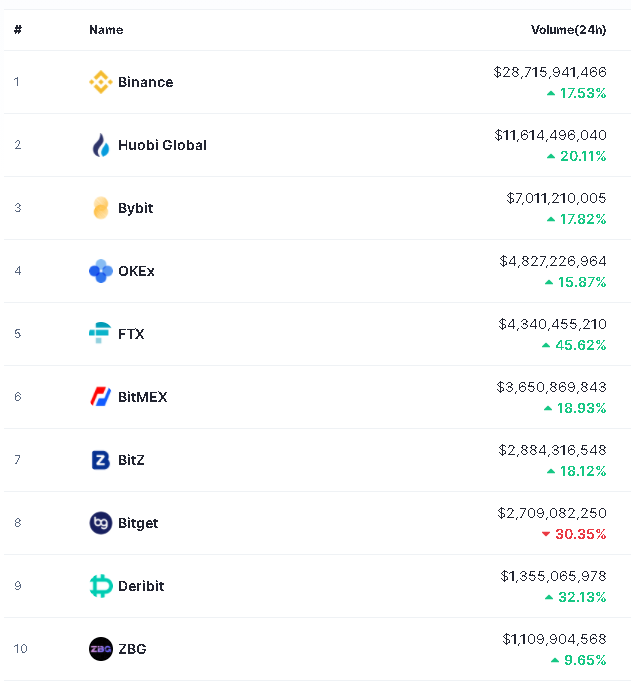The width and height of the screenshot is (631, 688).
Task: Click the Huobi Global flame icon
Action: [x=101, y=145]
